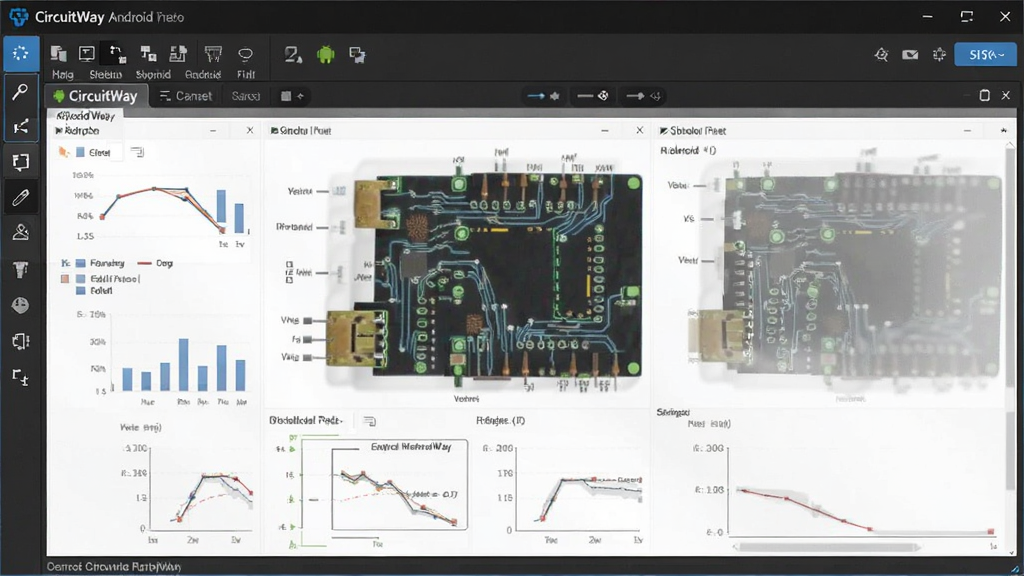1024x576 pixels.
Task: Select the funnel filter sidebar icon
Action: (x=20, y=269)
